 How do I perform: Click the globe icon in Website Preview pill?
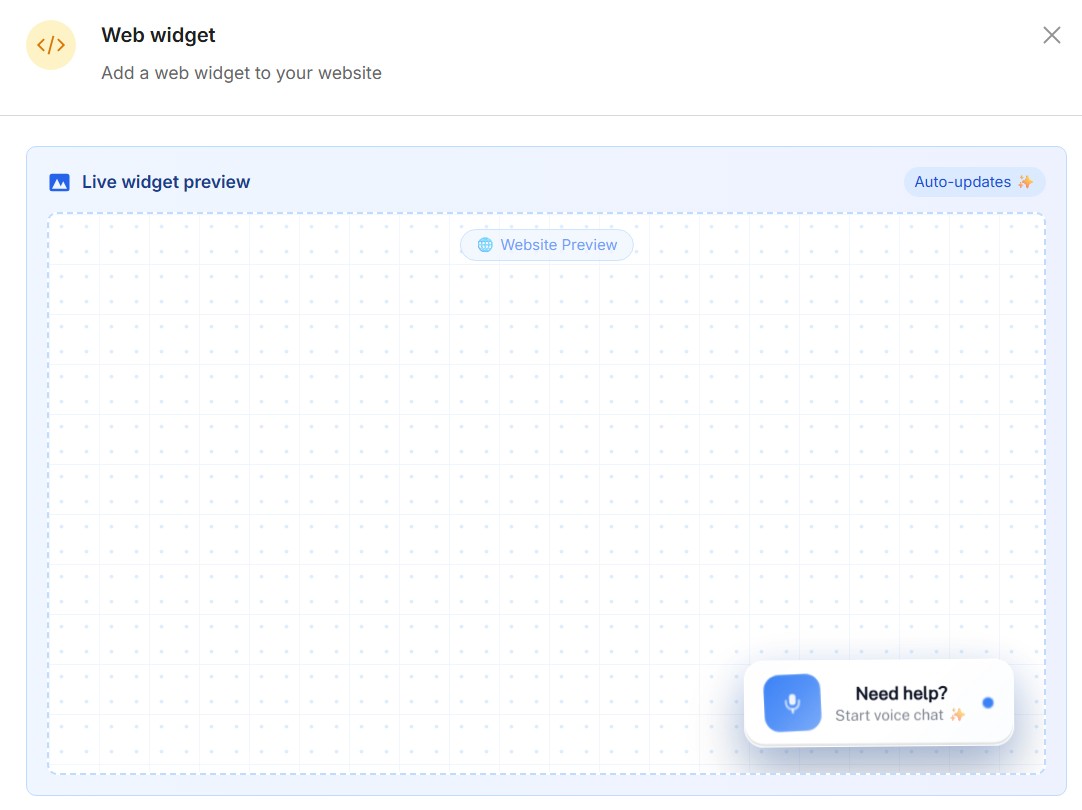[x=485, y=245]
